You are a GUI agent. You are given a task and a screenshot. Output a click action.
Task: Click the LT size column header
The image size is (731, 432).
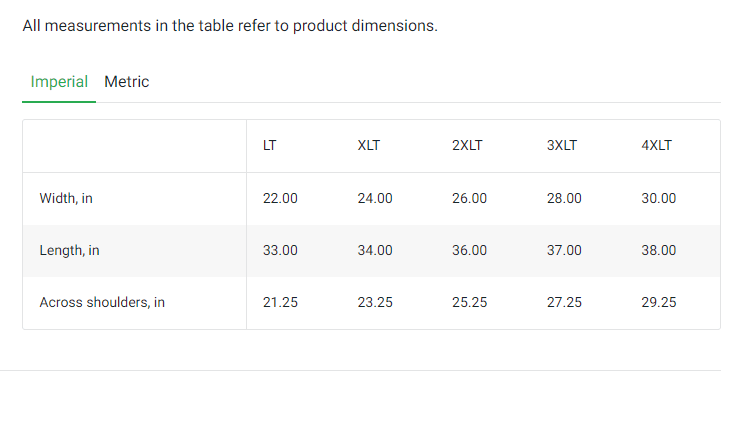(270, 145)
